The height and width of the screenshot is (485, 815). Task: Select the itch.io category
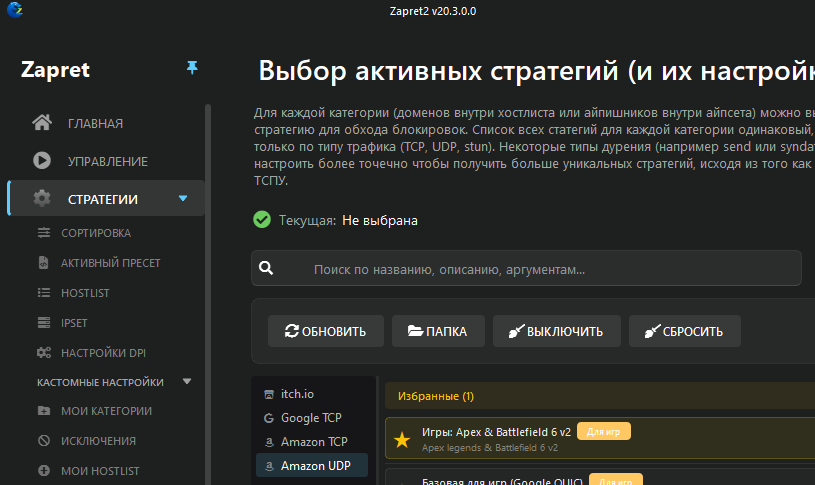click(x=312, y=394)
